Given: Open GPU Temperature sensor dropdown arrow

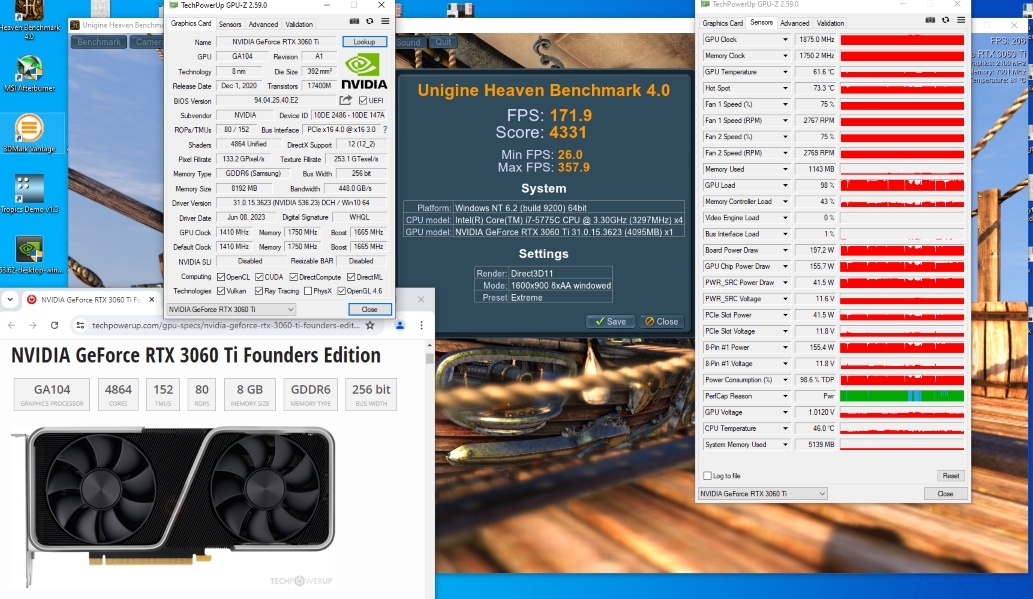Looking at the screenshot, I should point(785,72).
